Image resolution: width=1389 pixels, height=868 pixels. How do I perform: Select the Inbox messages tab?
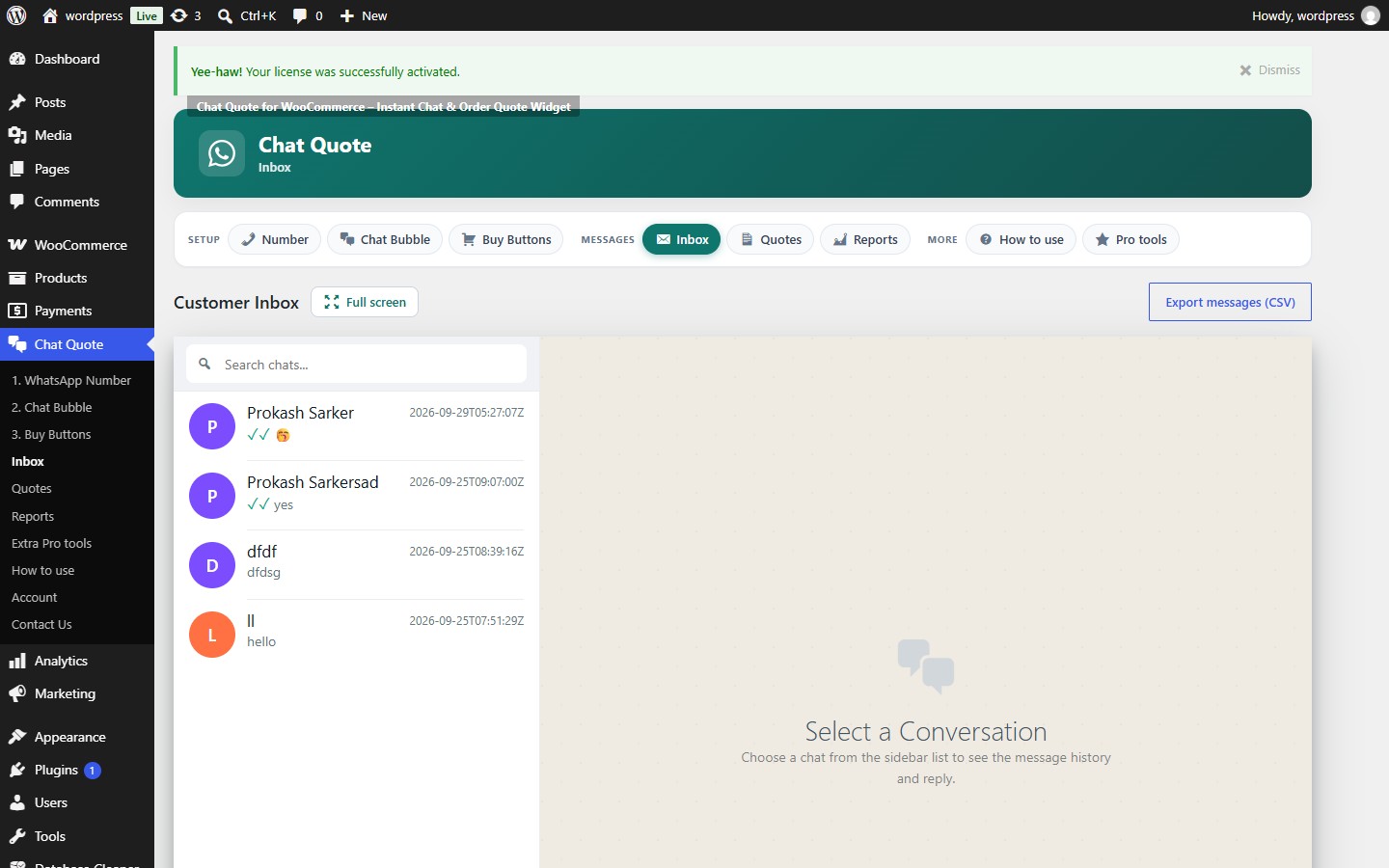pos(682,239)
